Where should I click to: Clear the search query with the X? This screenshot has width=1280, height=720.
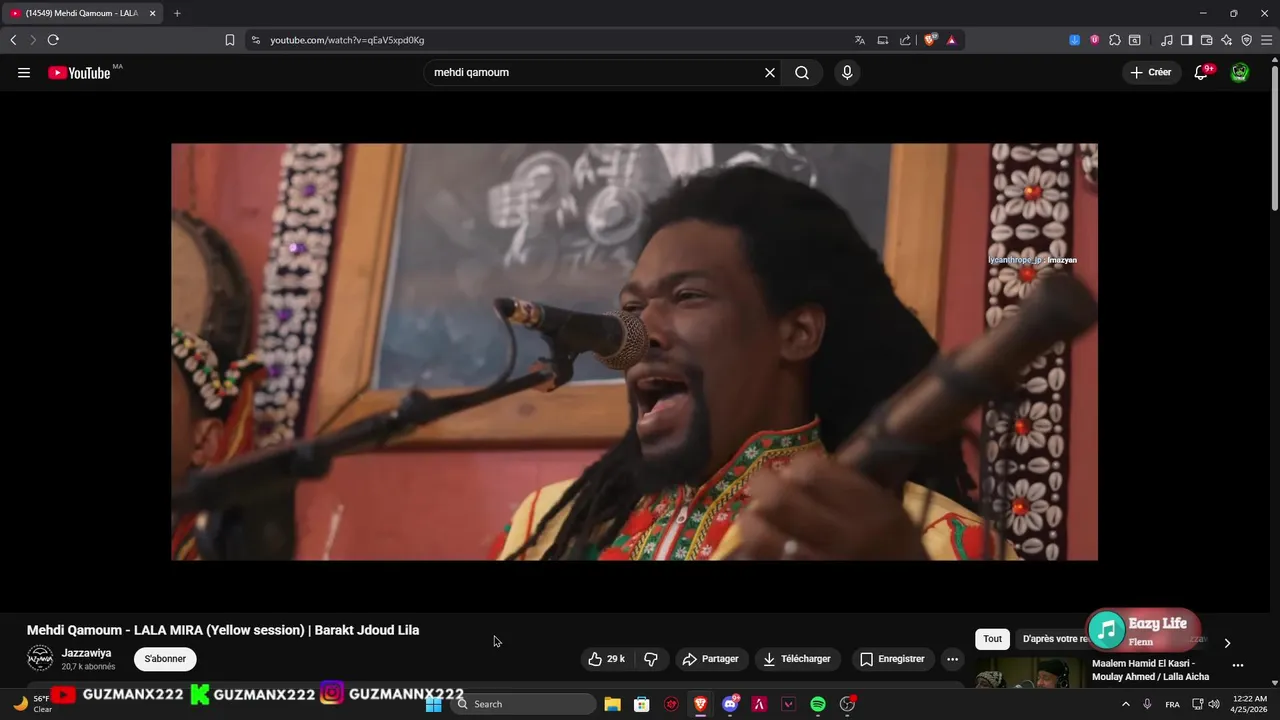tap(770, 72)
